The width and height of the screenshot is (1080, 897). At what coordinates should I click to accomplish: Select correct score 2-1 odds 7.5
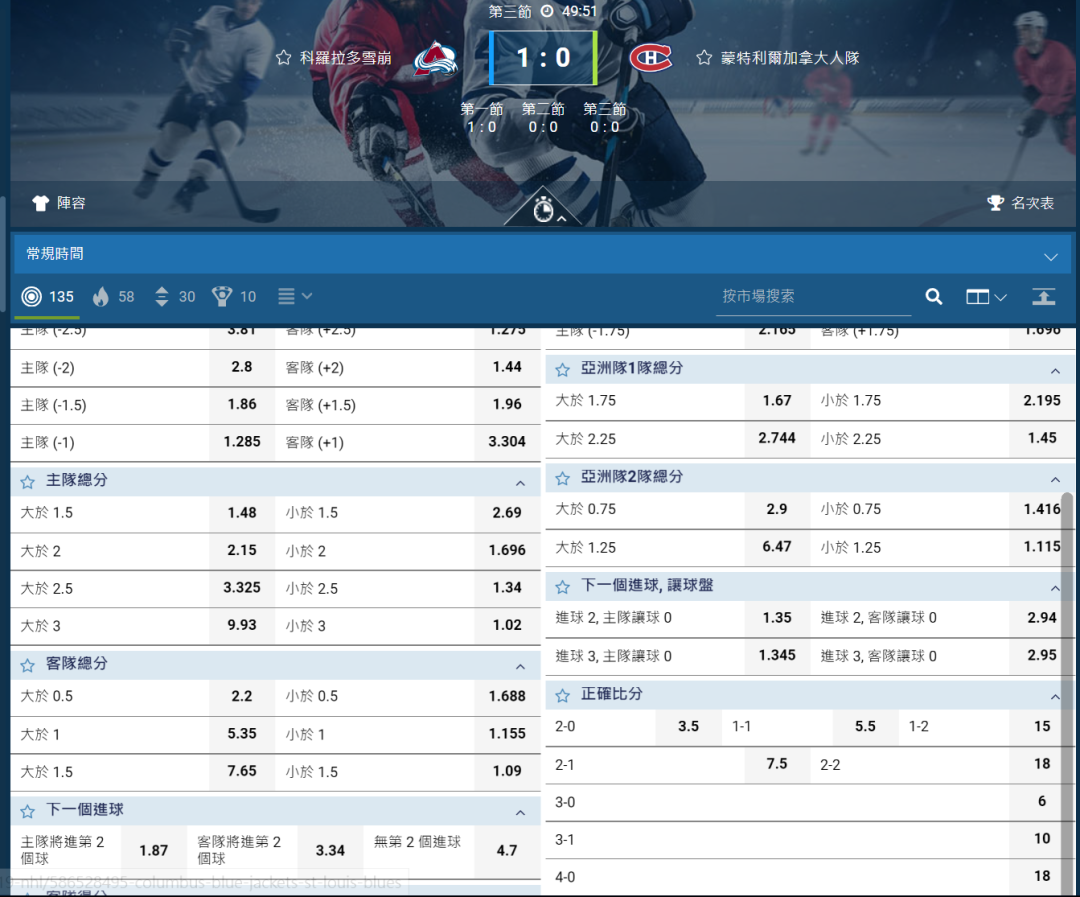[777, 765]
